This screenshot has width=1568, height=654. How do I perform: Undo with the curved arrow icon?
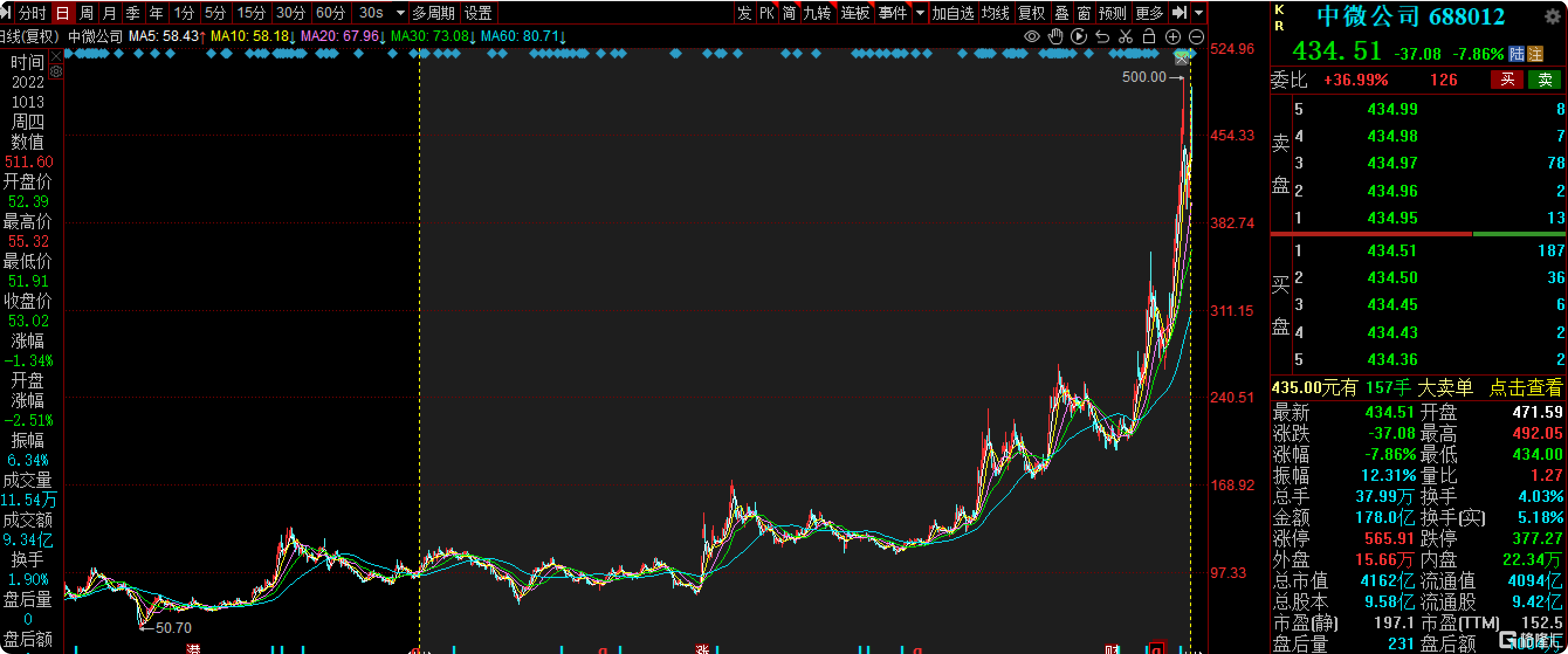click(x=1102, y=36)
